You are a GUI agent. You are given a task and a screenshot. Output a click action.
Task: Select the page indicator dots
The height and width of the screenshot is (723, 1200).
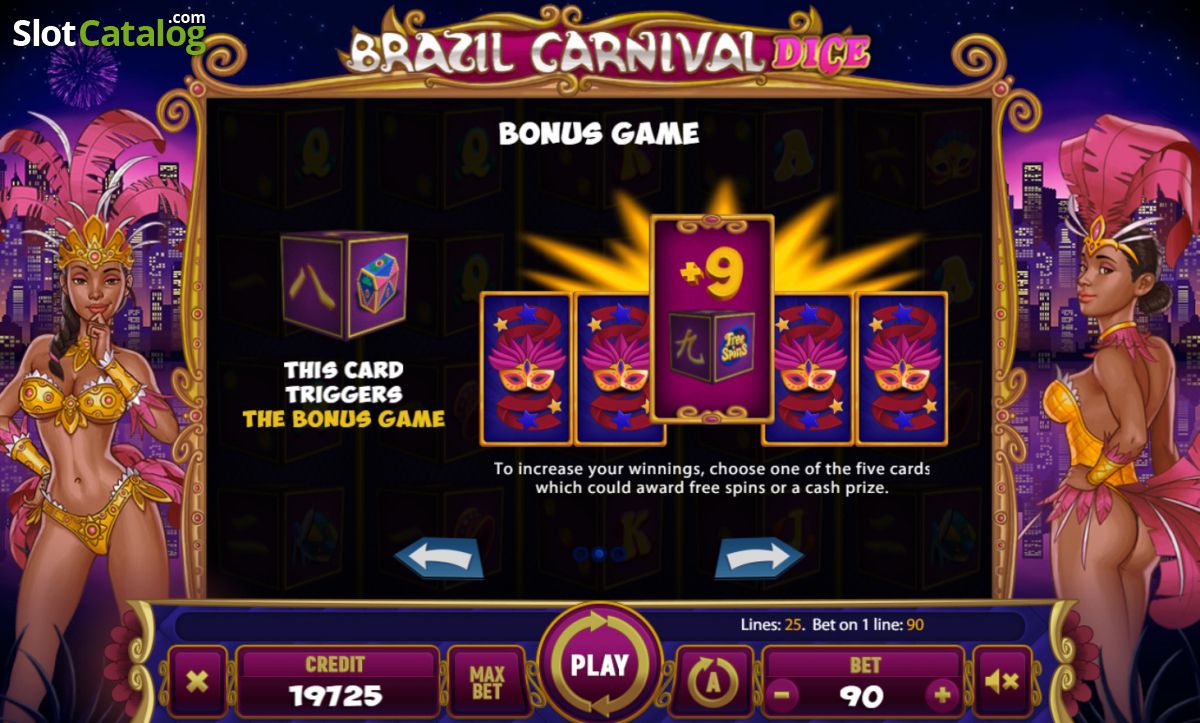click(x=599, y=553)
